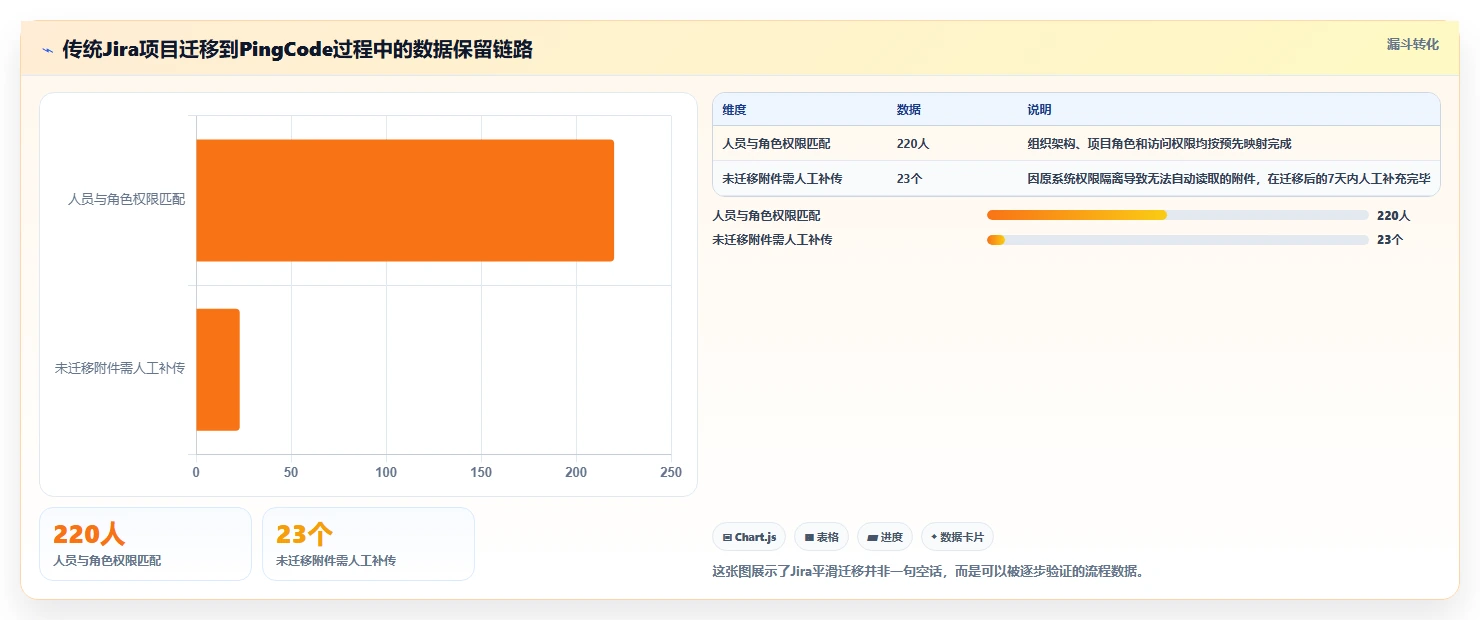Click the 23个 value beside the progress bar
The height and width of the screenshot is (620, 1480).
tap(1390, 240)
